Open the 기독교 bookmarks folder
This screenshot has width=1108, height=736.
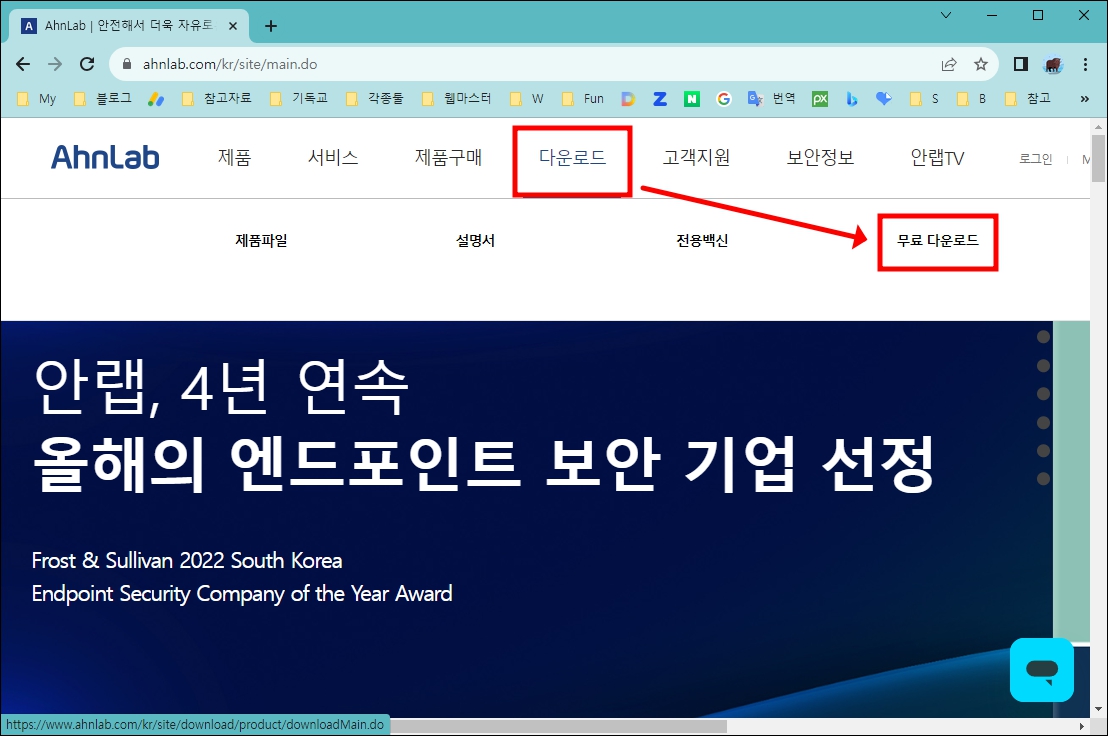coord(299,99)
